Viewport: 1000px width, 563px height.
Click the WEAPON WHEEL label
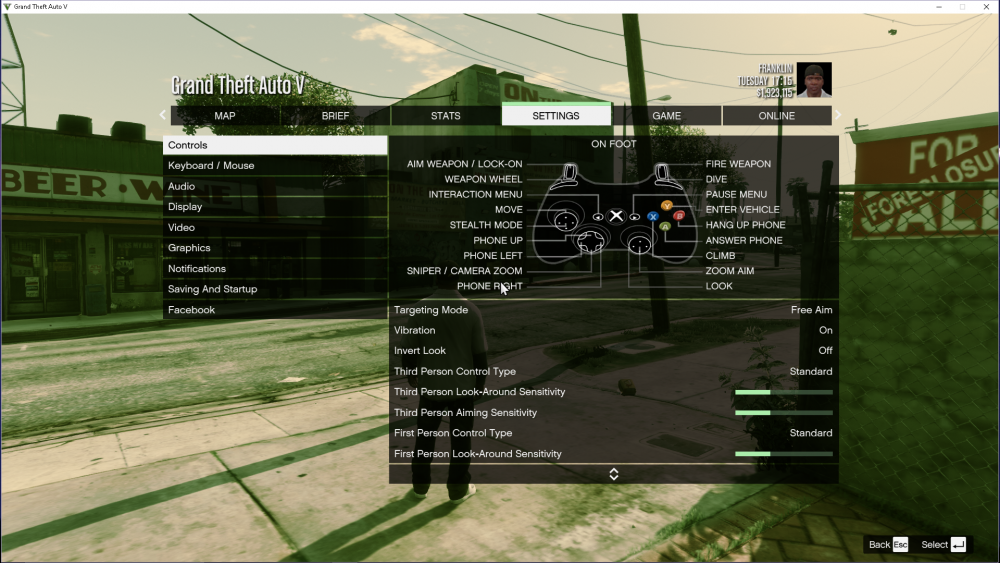(483, 179)
